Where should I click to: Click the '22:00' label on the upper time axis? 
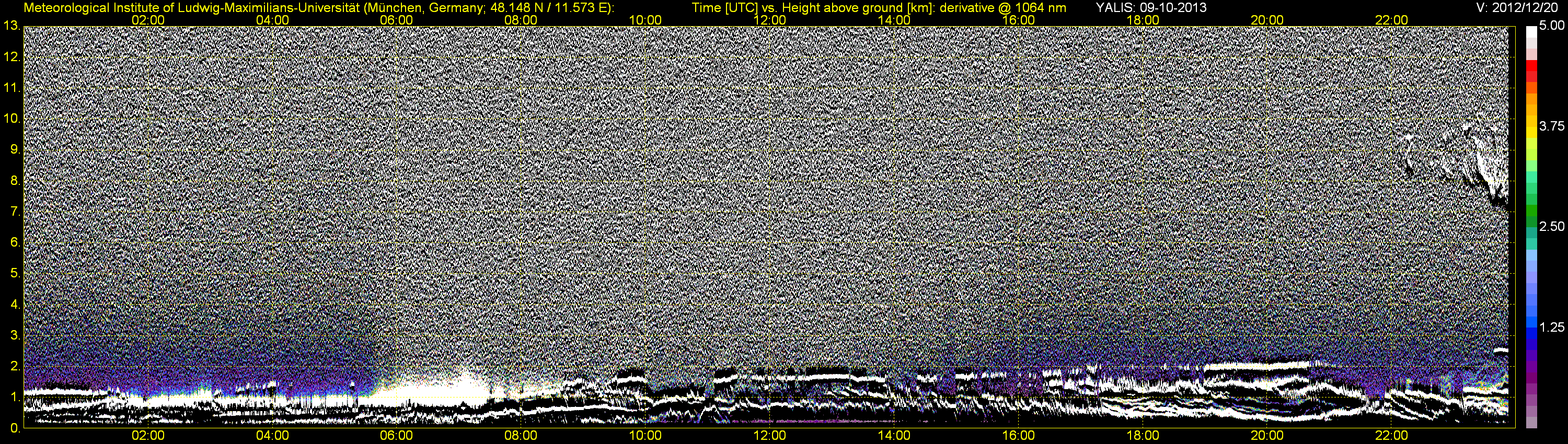point(1391,20)
